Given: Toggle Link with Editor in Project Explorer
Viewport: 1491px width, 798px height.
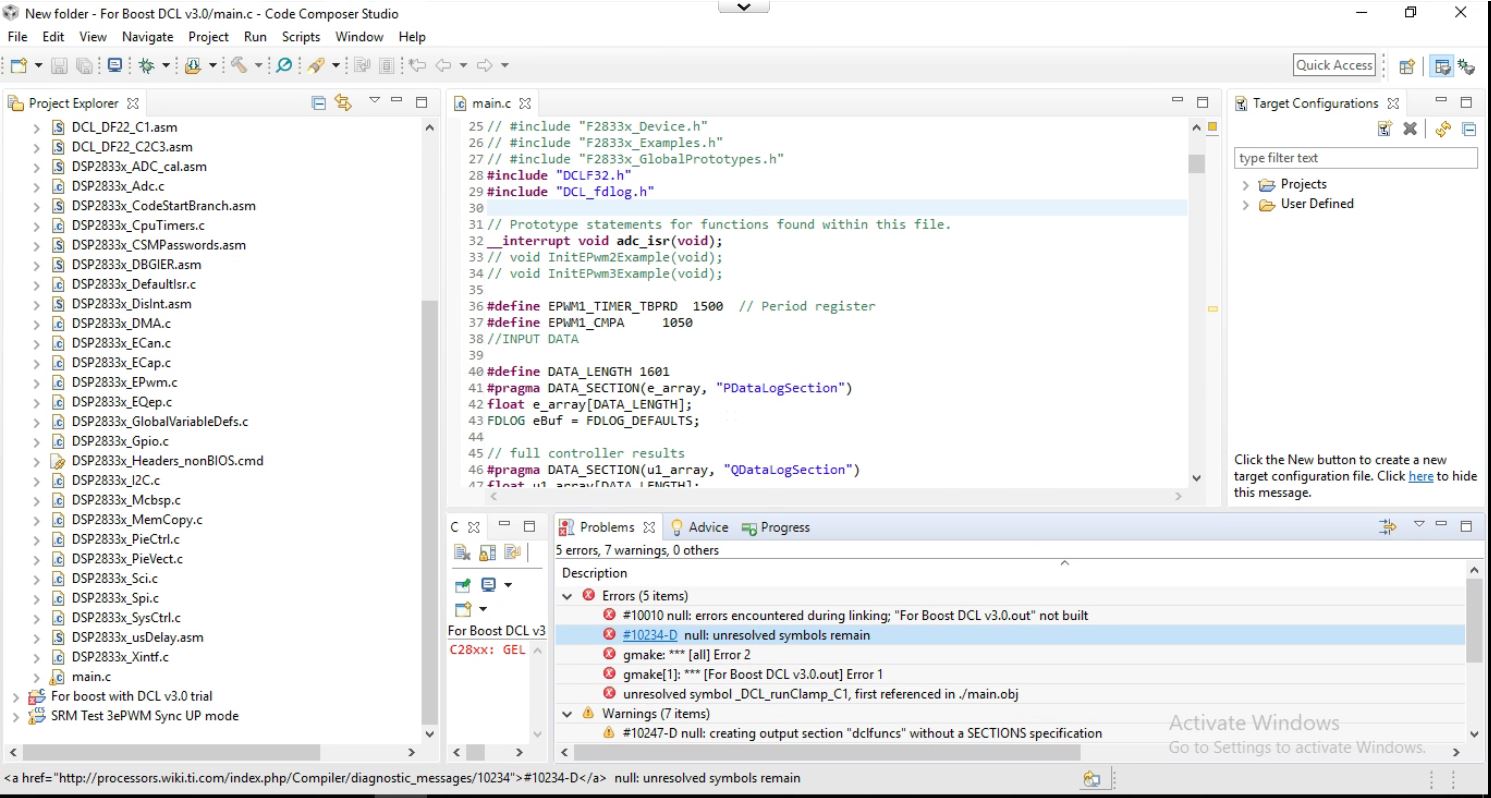Looking at the screenshot, I should (344, 103).
